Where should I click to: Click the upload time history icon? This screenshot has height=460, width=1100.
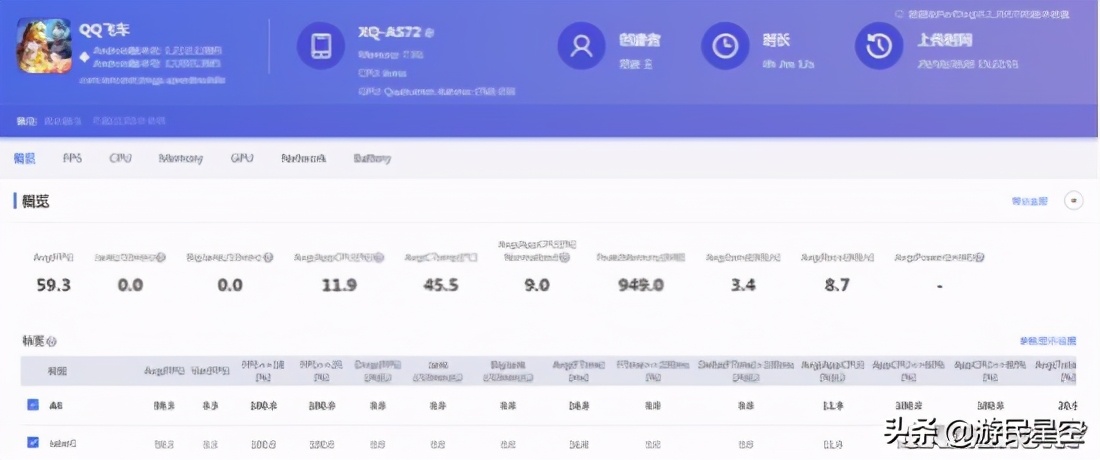878,46
